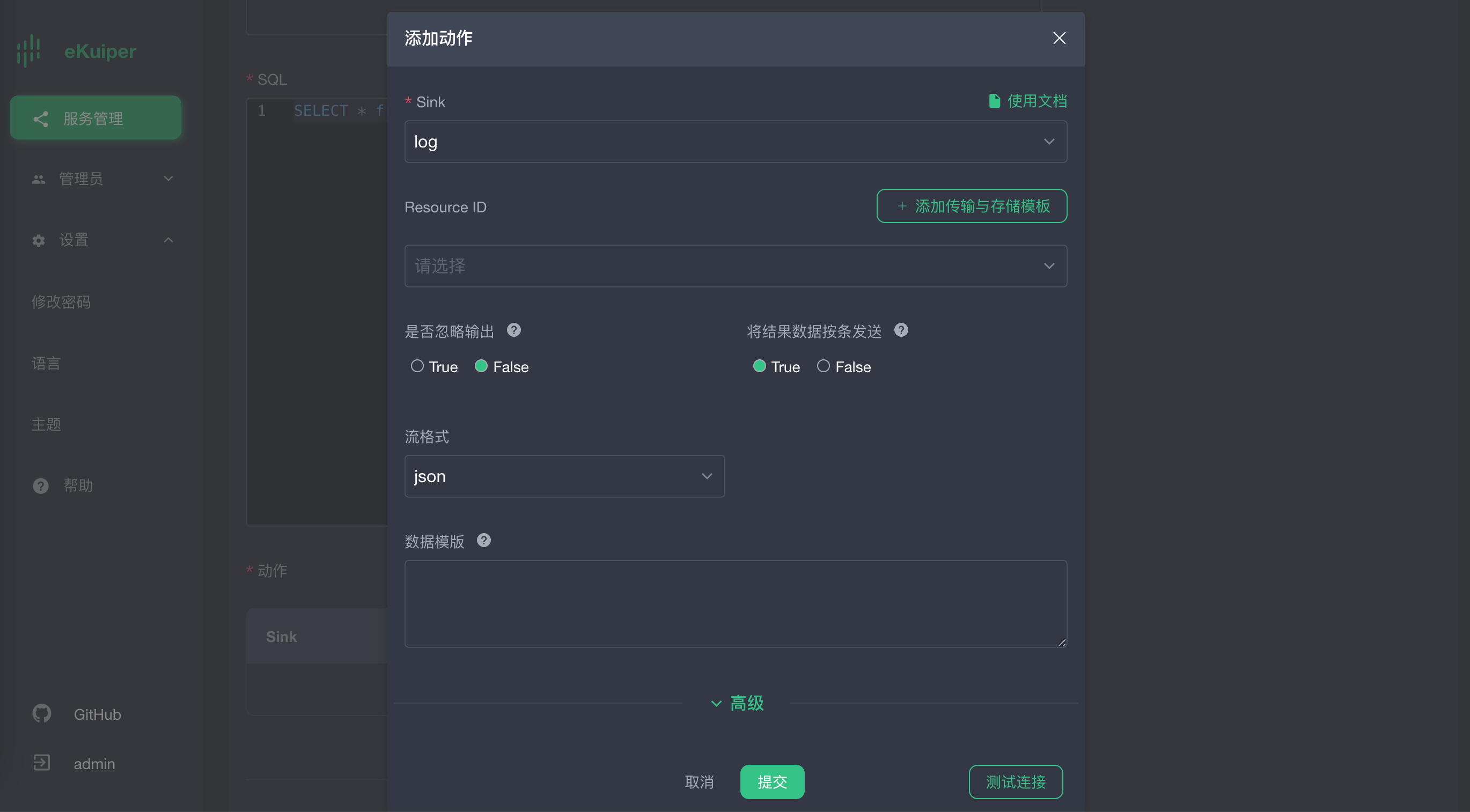The width and height of the screenshot is (1470, 812).
Task: Close the 添加动作 dialog
Action: (x=1059, y=38)
